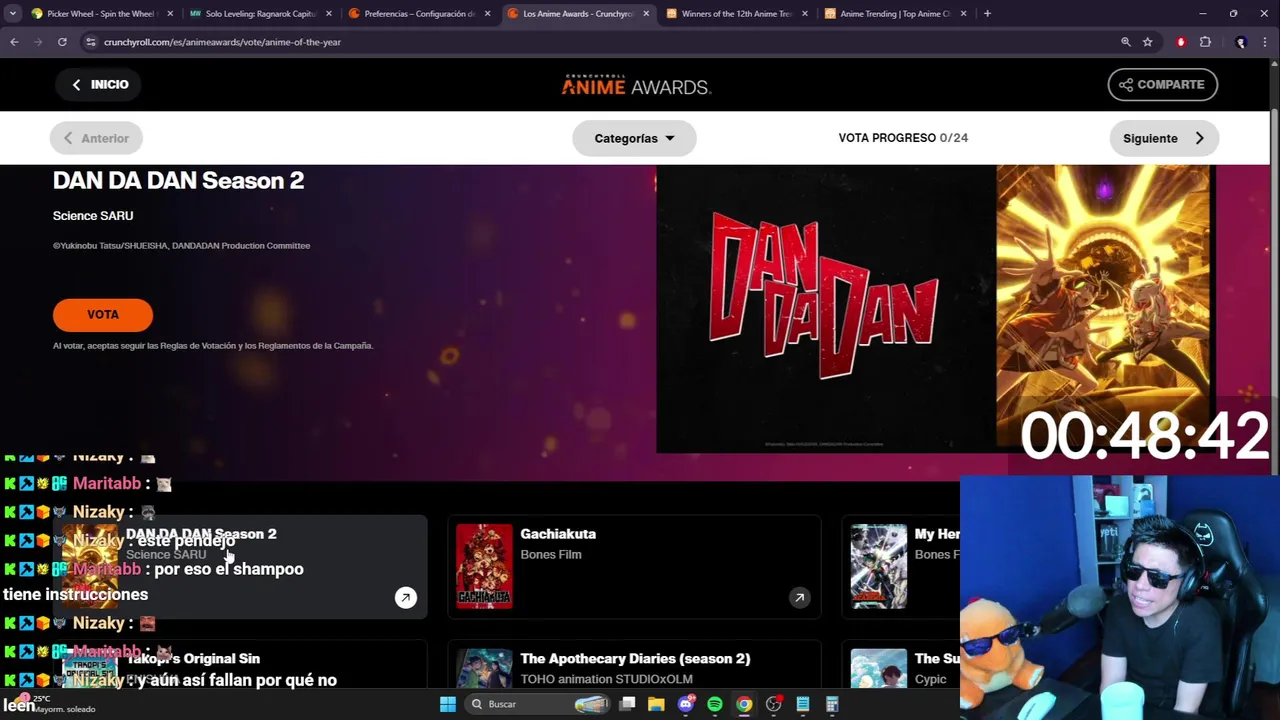The height and width of the screenshot is (720, 1280).
Task: Click the taskbar Buscar search box
Action: (x=538, y=704)
